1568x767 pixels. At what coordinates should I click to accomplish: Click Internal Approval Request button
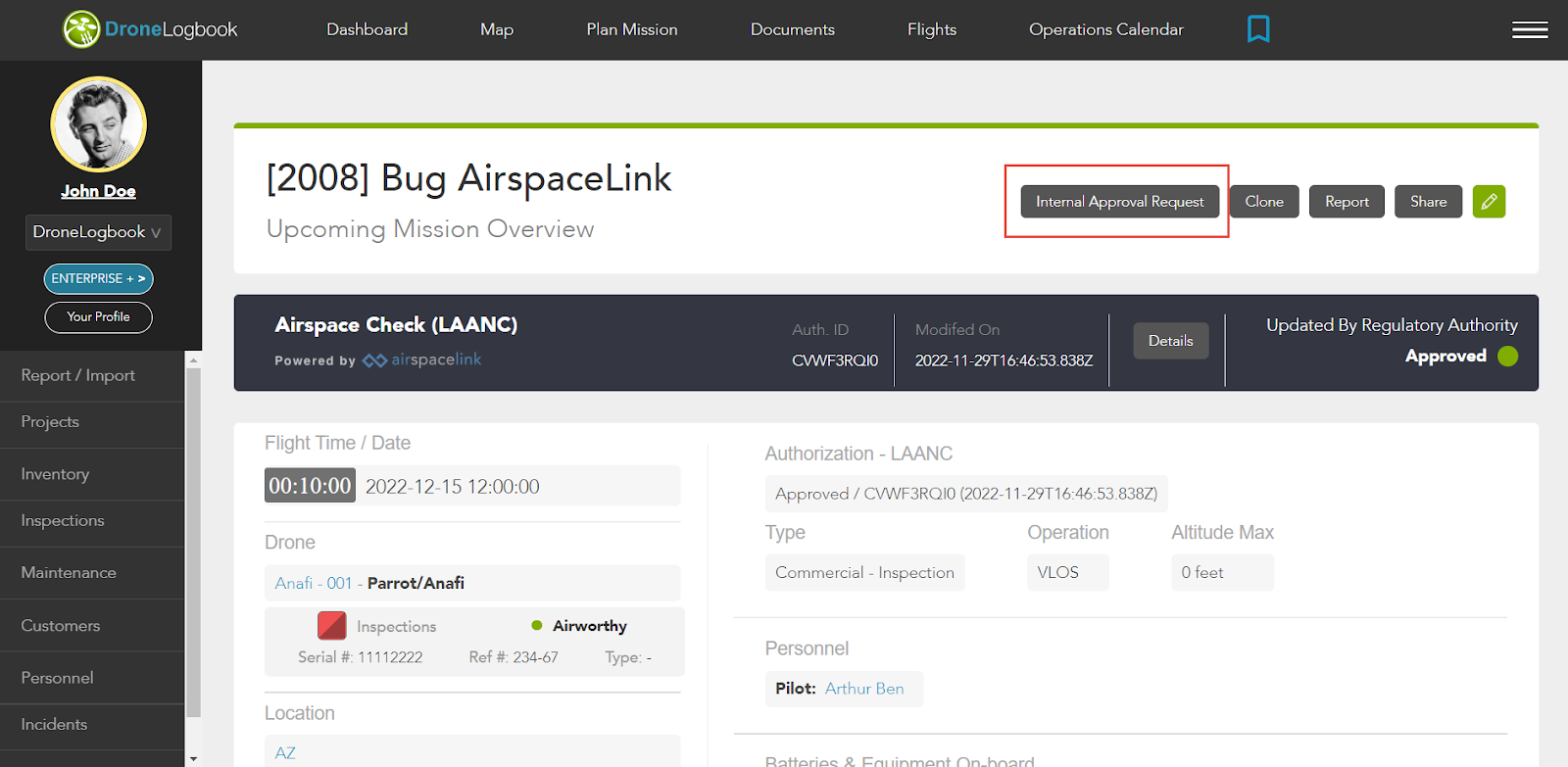(1120, 202)
